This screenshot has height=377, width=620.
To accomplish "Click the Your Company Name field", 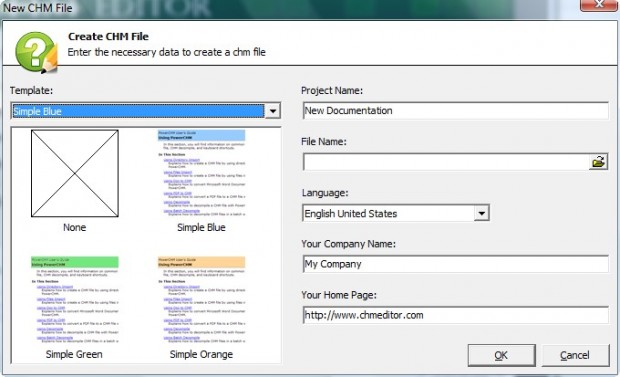I will pos(456,264).
